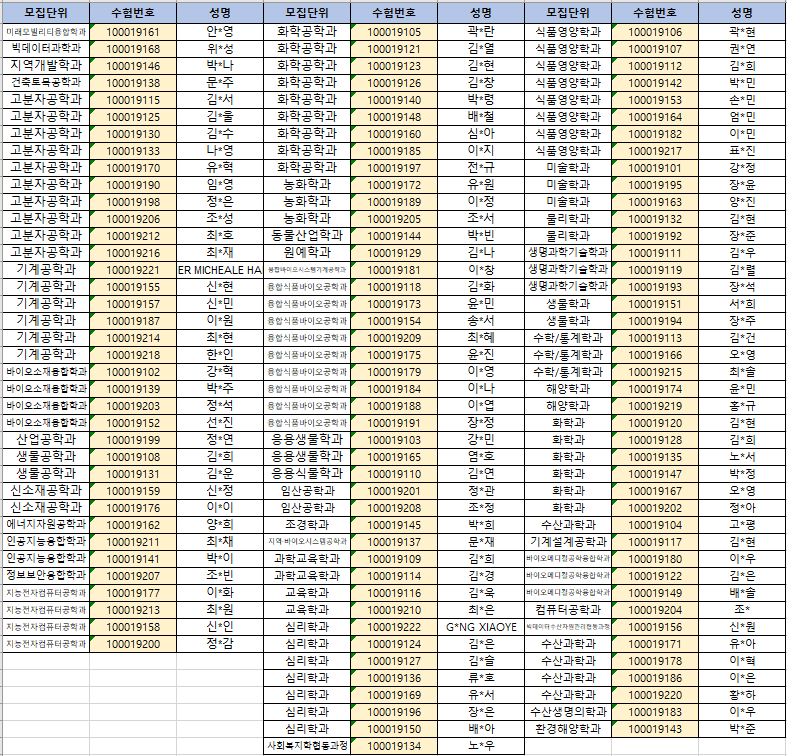Click the 조경학과 cell

coord(307,525)
